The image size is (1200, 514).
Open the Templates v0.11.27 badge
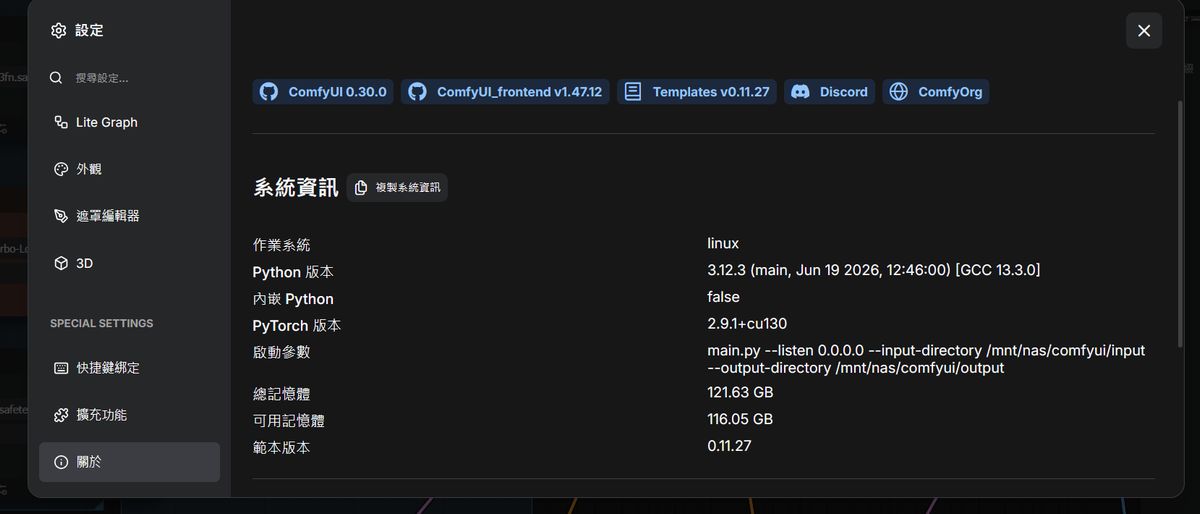click(697, 92)
